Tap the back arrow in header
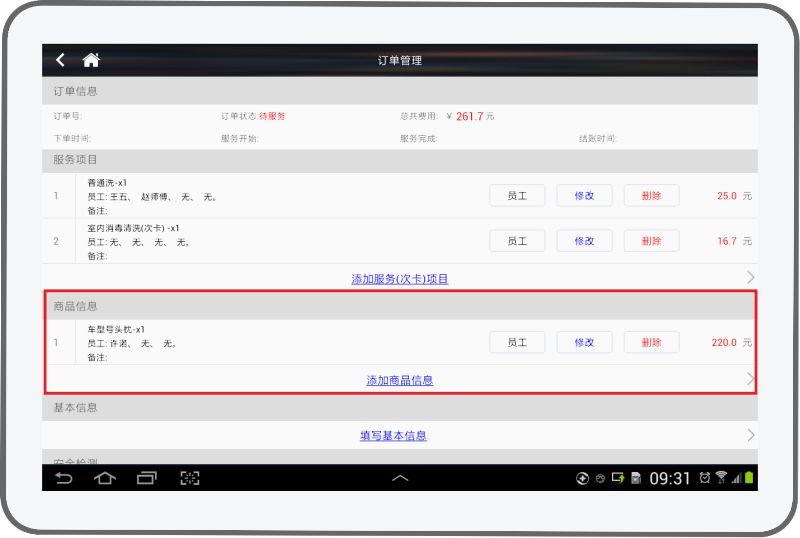800x538 pixels. coord(61,60)
